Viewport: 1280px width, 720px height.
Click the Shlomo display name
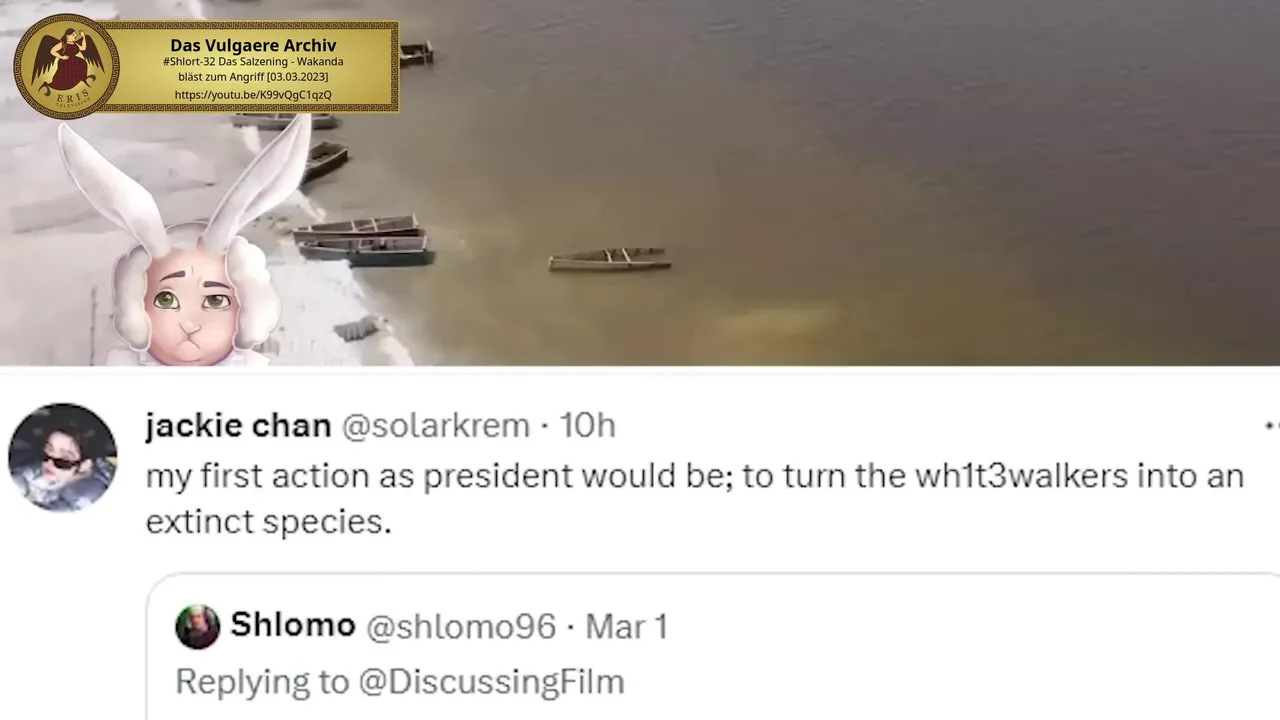293,626
